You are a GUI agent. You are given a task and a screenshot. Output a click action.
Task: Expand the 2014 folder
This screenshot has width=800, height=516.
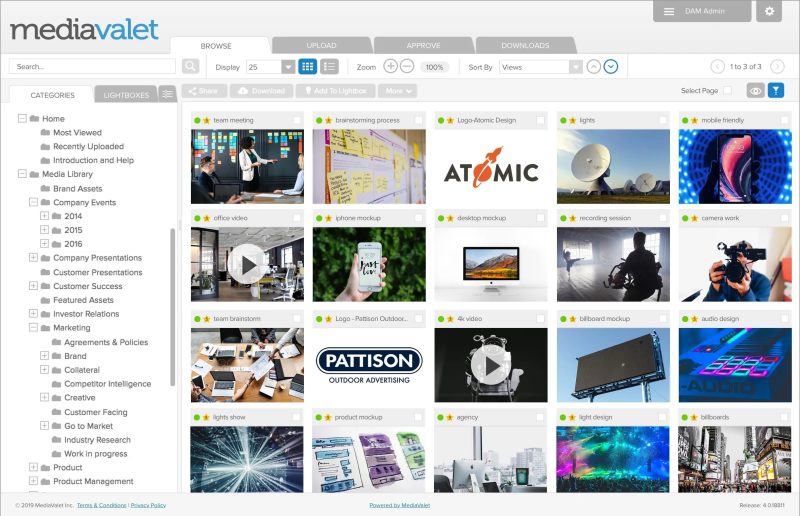(44, 216)
